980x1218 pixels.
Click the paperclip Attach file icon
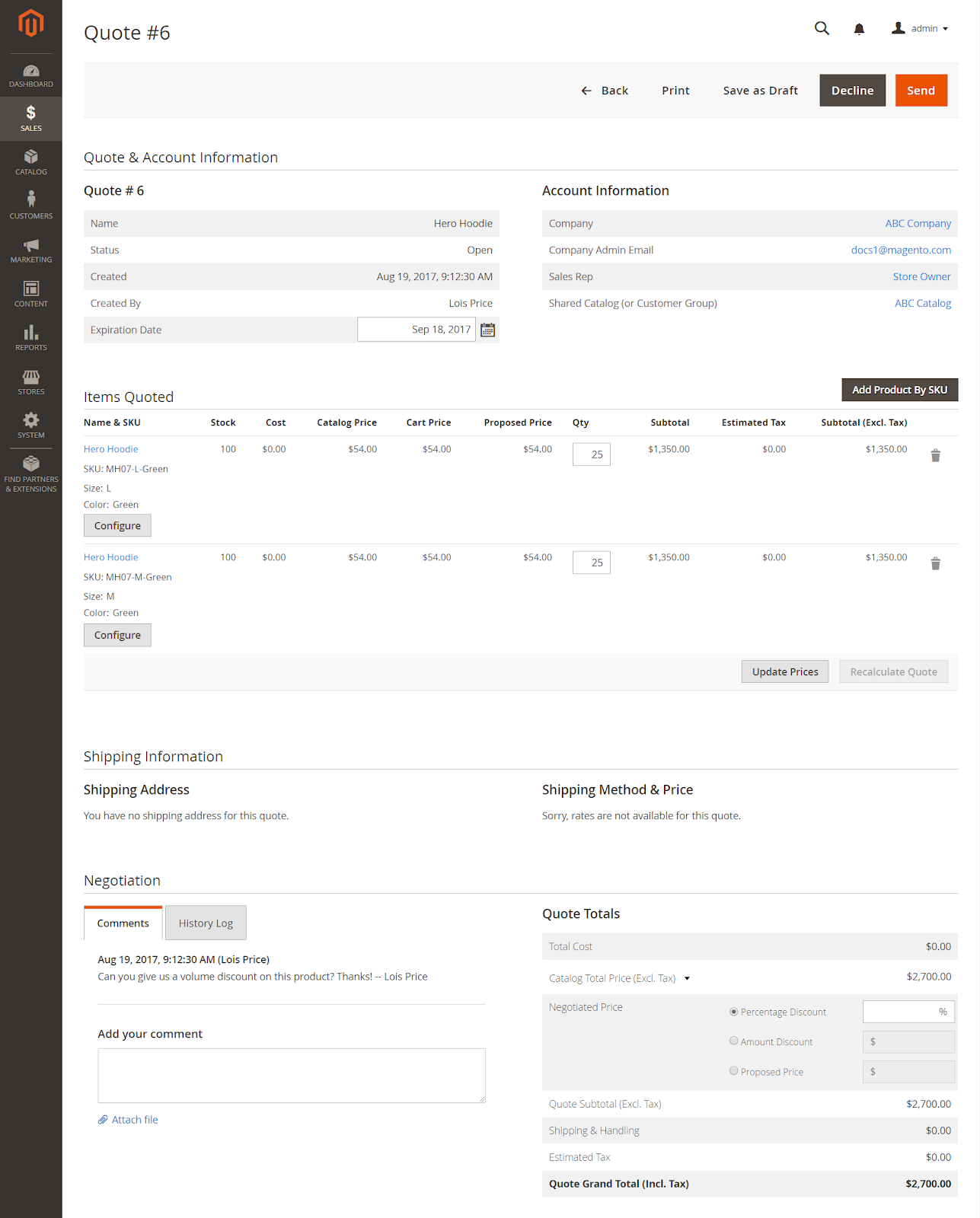[103, 1120]
